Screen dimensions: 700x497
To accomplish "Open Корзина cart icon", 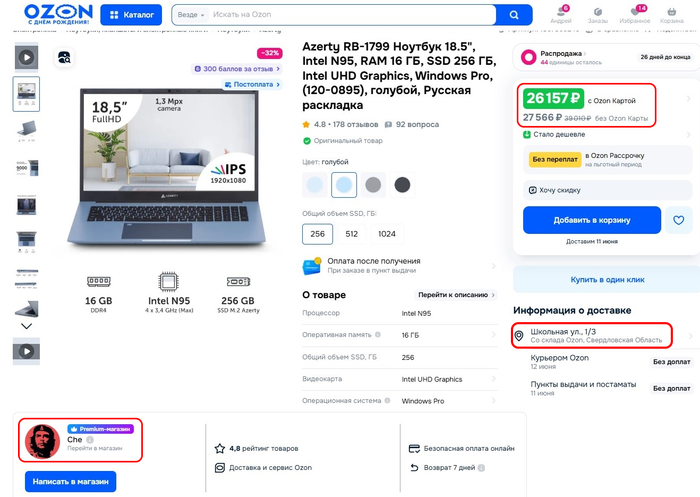I will pyautogui.click(x=671, y=14).
